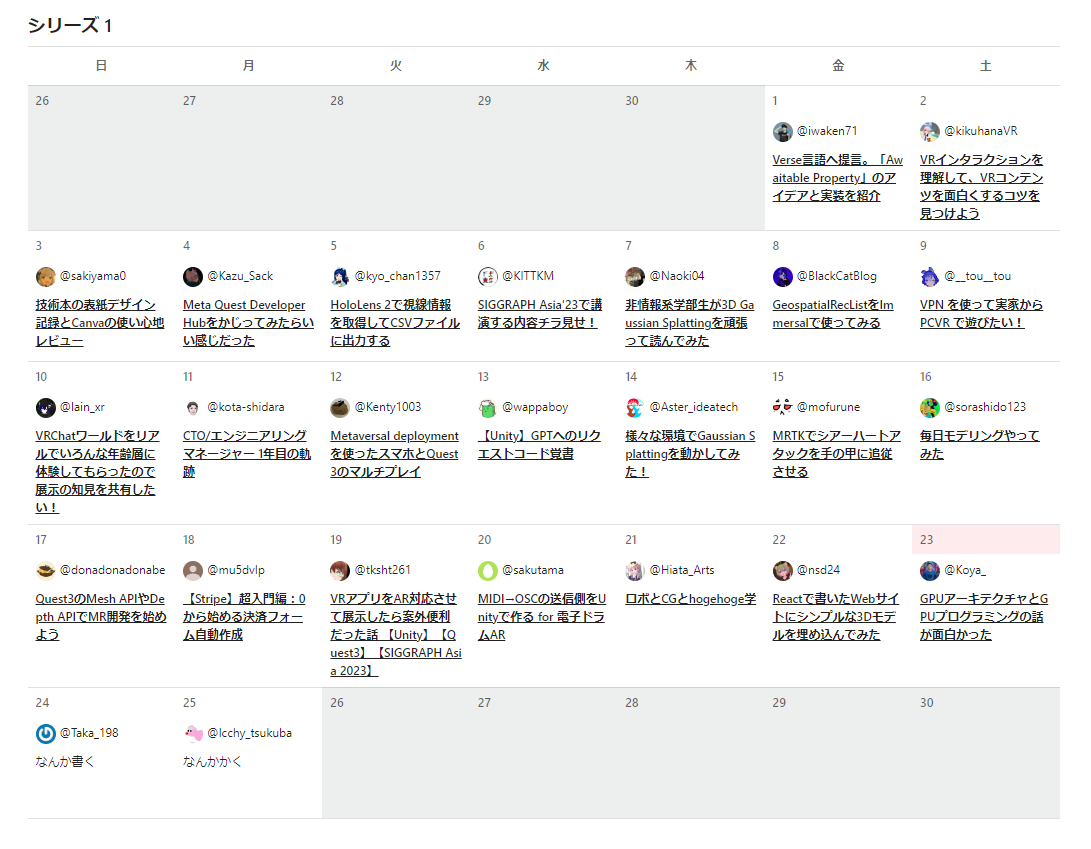Open the SIGGRAPH Asia'23で講演する内容 link

pyautogui.click(x=540, y=314)
